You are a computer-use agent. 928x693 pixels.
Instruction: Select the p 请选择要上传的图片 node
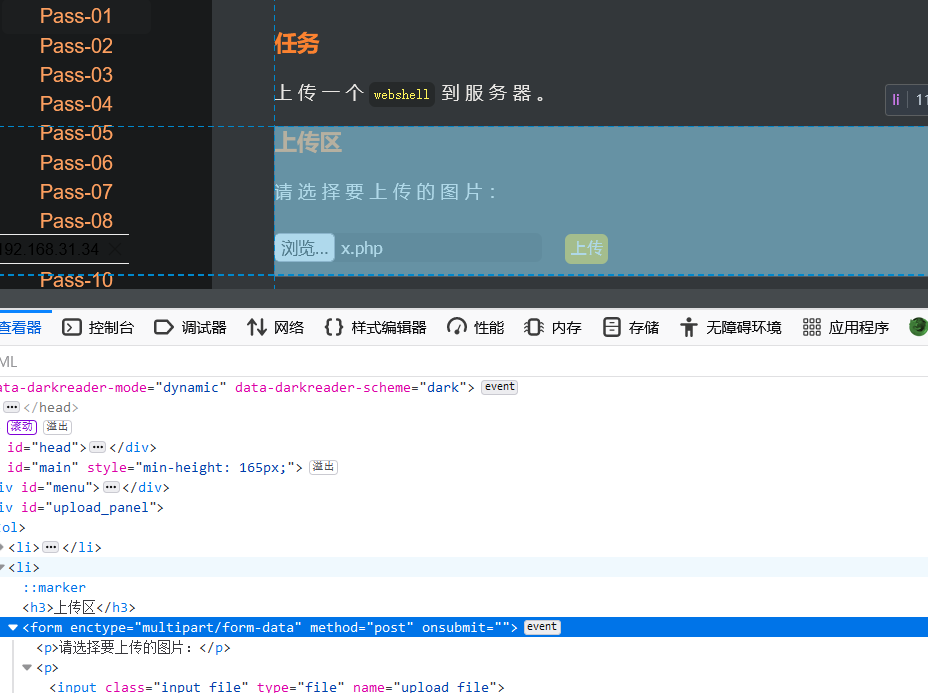coord(134,647)
